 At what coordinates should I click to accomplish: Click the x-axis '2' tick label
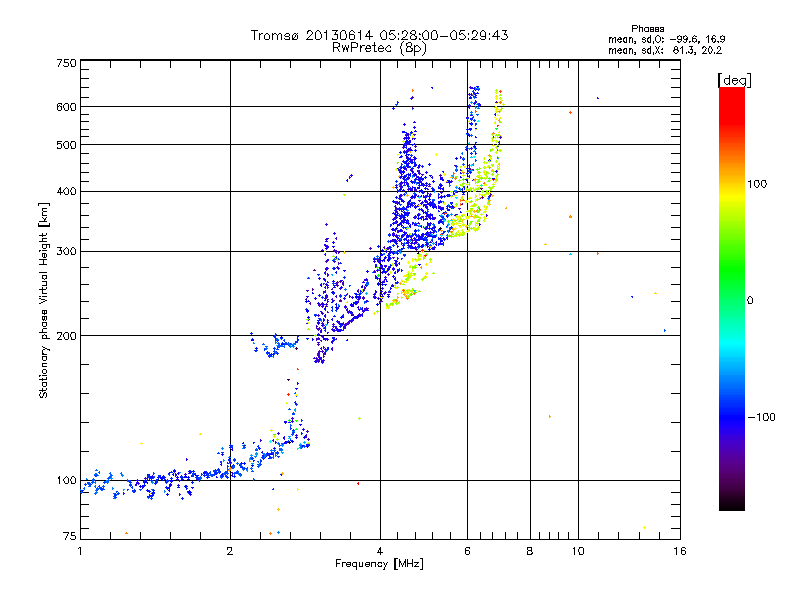pyautogui.click(x=230, y=551)
